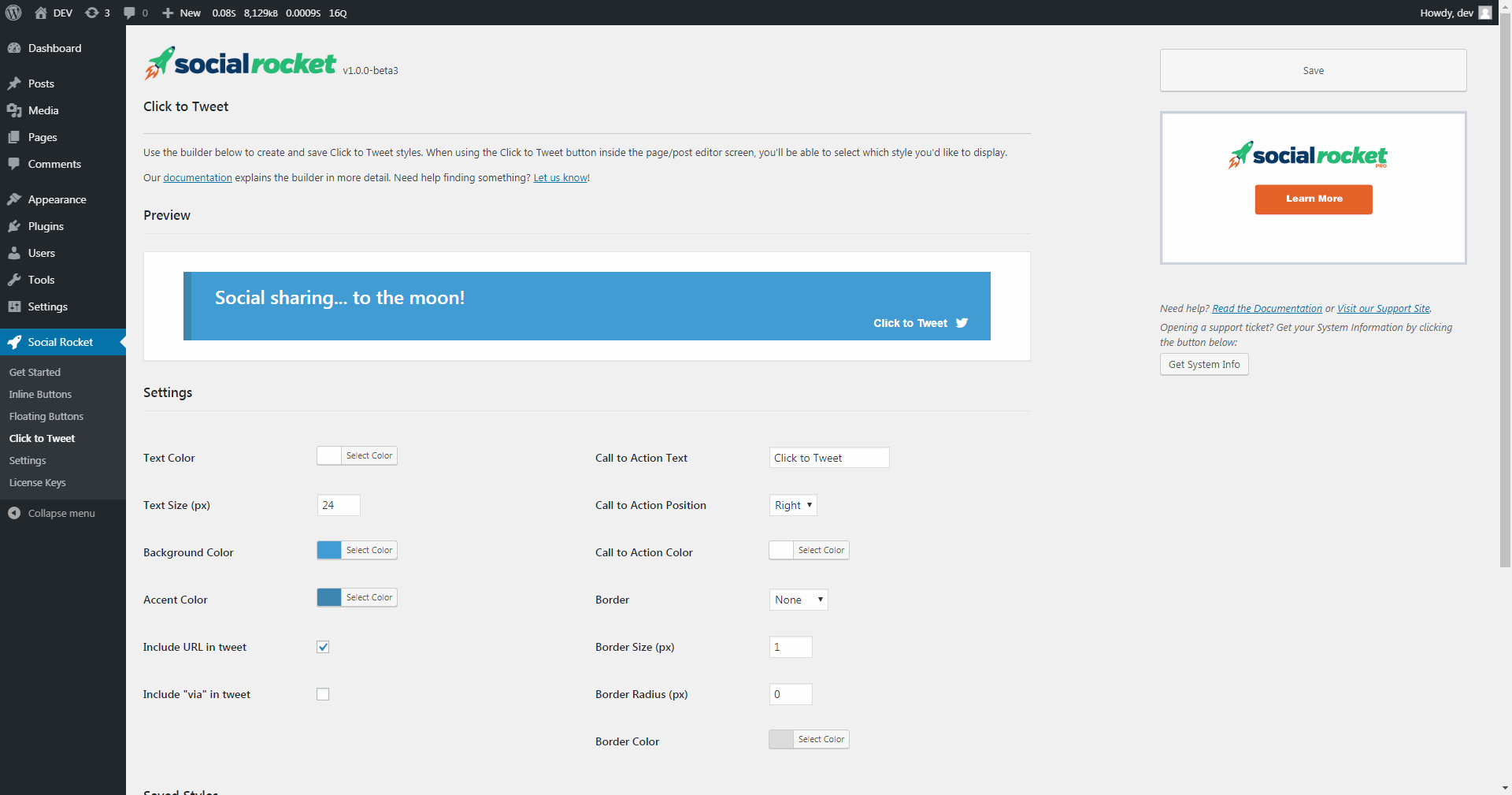
Task: Click the Users person icon
Action: click(14, 253)
